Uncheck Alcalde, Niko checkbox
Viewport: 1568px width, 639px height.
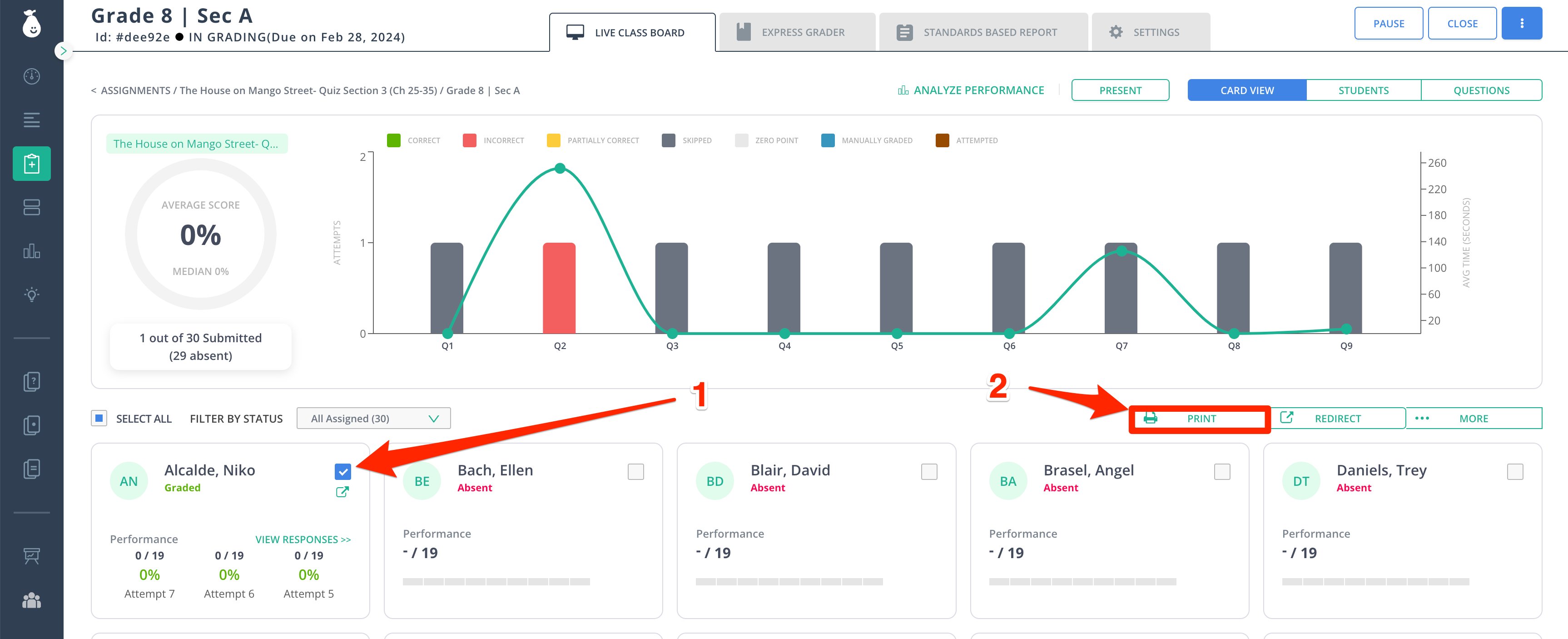342,471
